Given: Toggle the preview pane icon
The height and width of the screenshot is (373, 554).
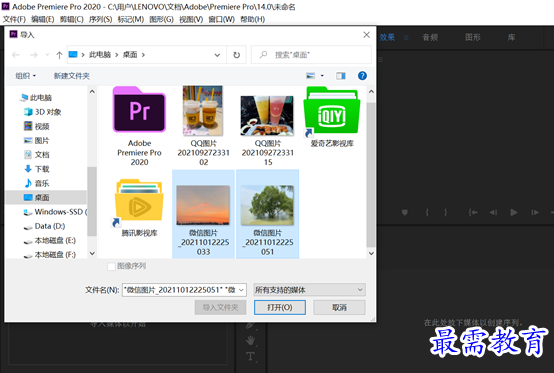Looking at the screenshot, I should click(x=341, y=76).
